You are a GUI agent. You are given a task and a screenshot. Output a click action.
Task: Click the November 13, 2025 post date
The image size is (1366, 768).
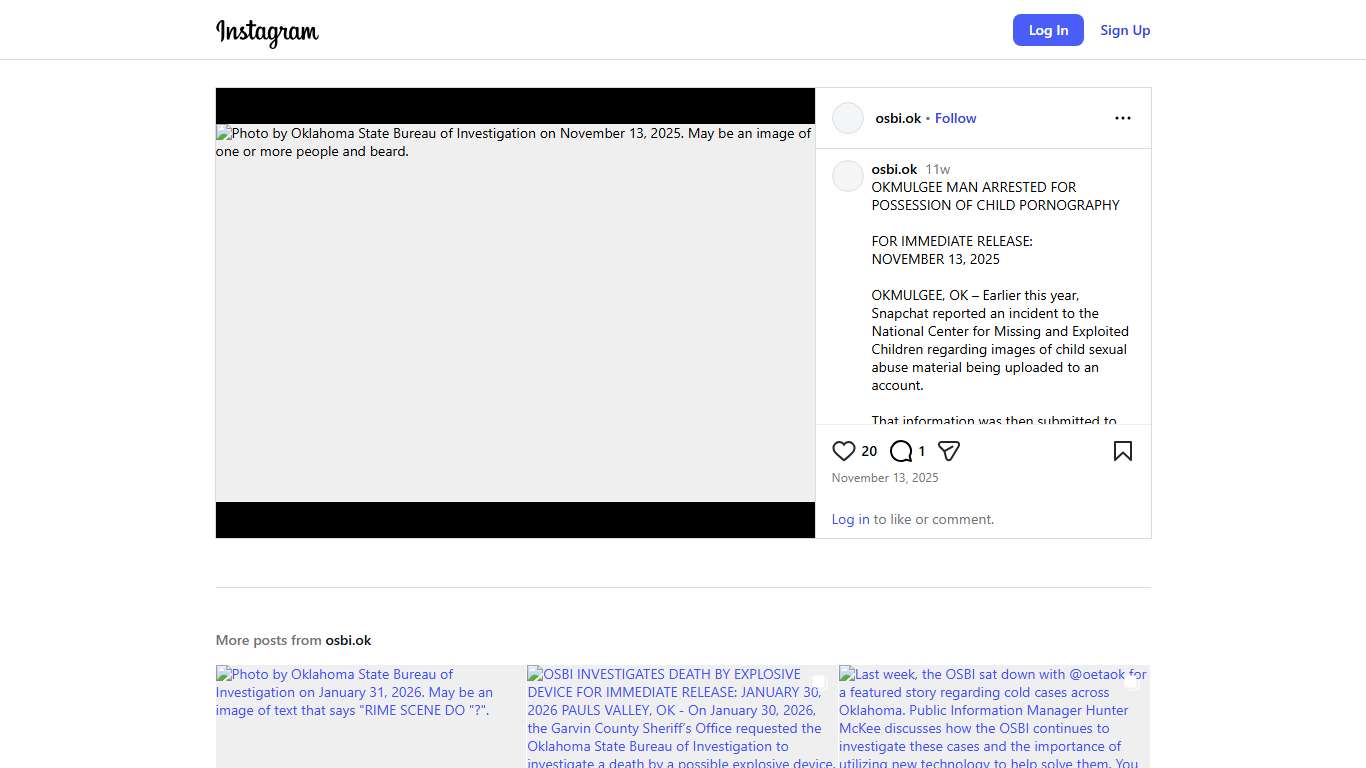pos(885,478)
